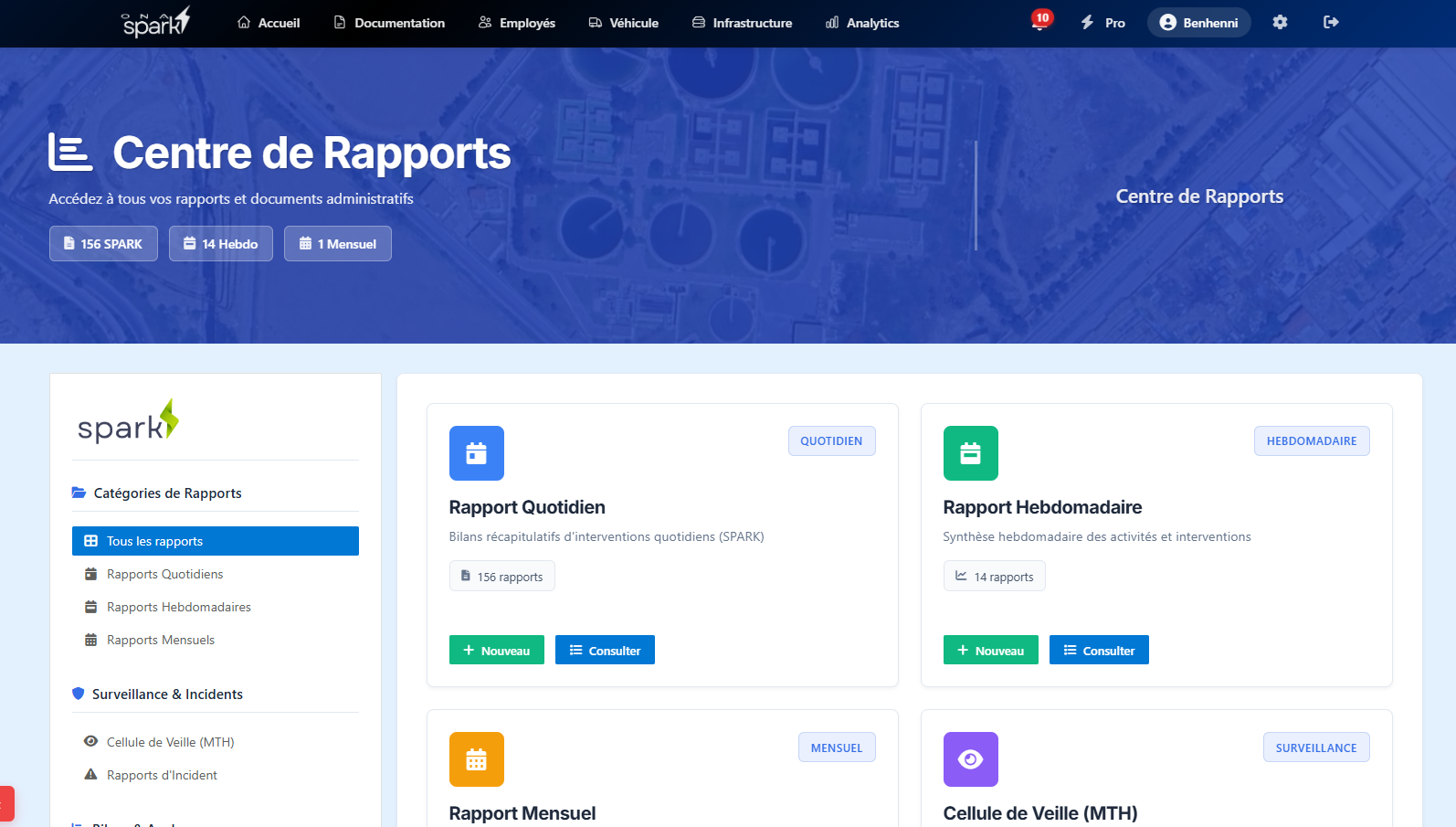Click Consulter under Rapport Hebdomadaire
Screen dimensions: 1456x827
(x=1099, y=651)
